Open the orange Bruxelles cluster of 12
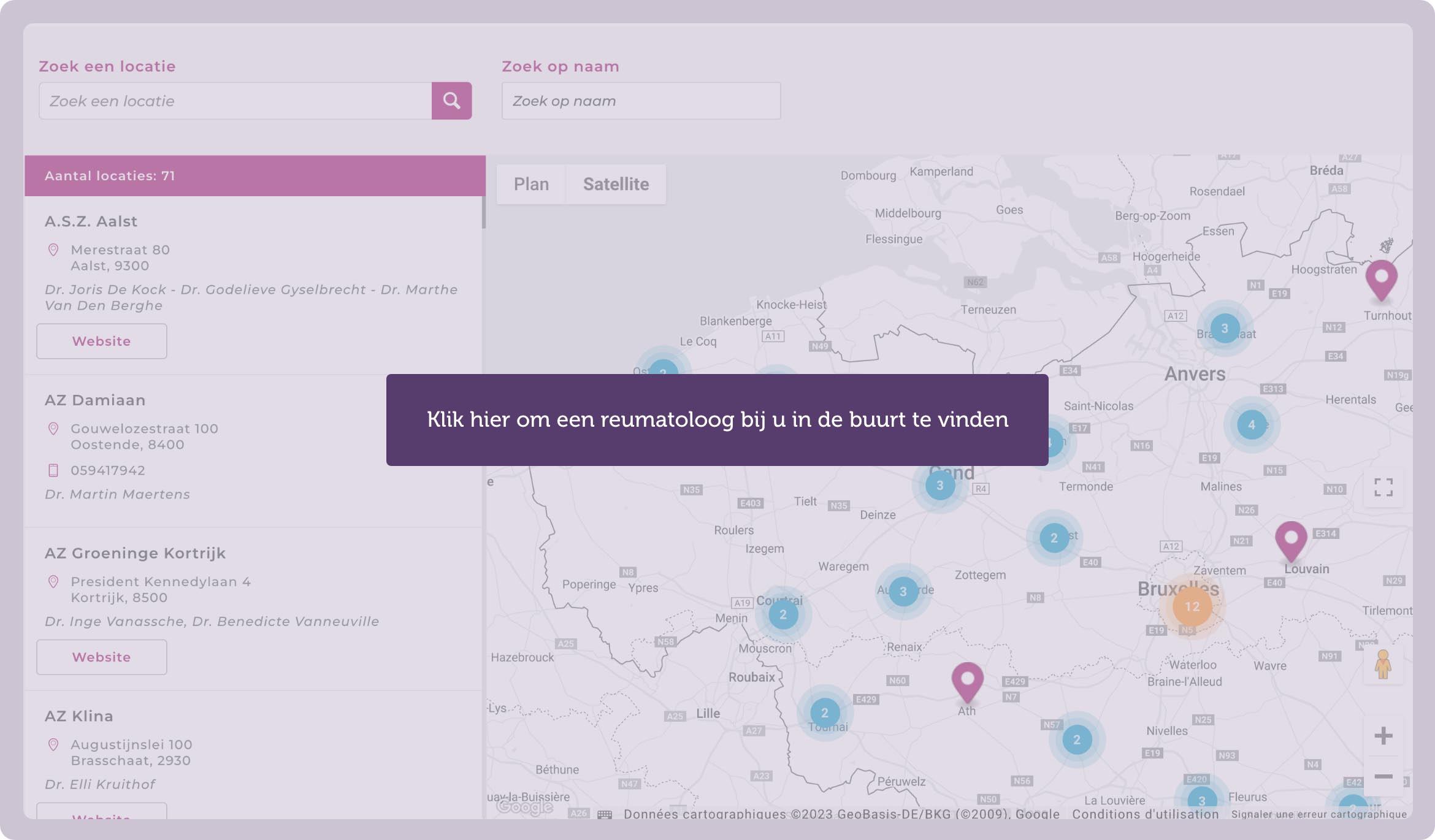1435x840 pixels. coord(1192,606)
